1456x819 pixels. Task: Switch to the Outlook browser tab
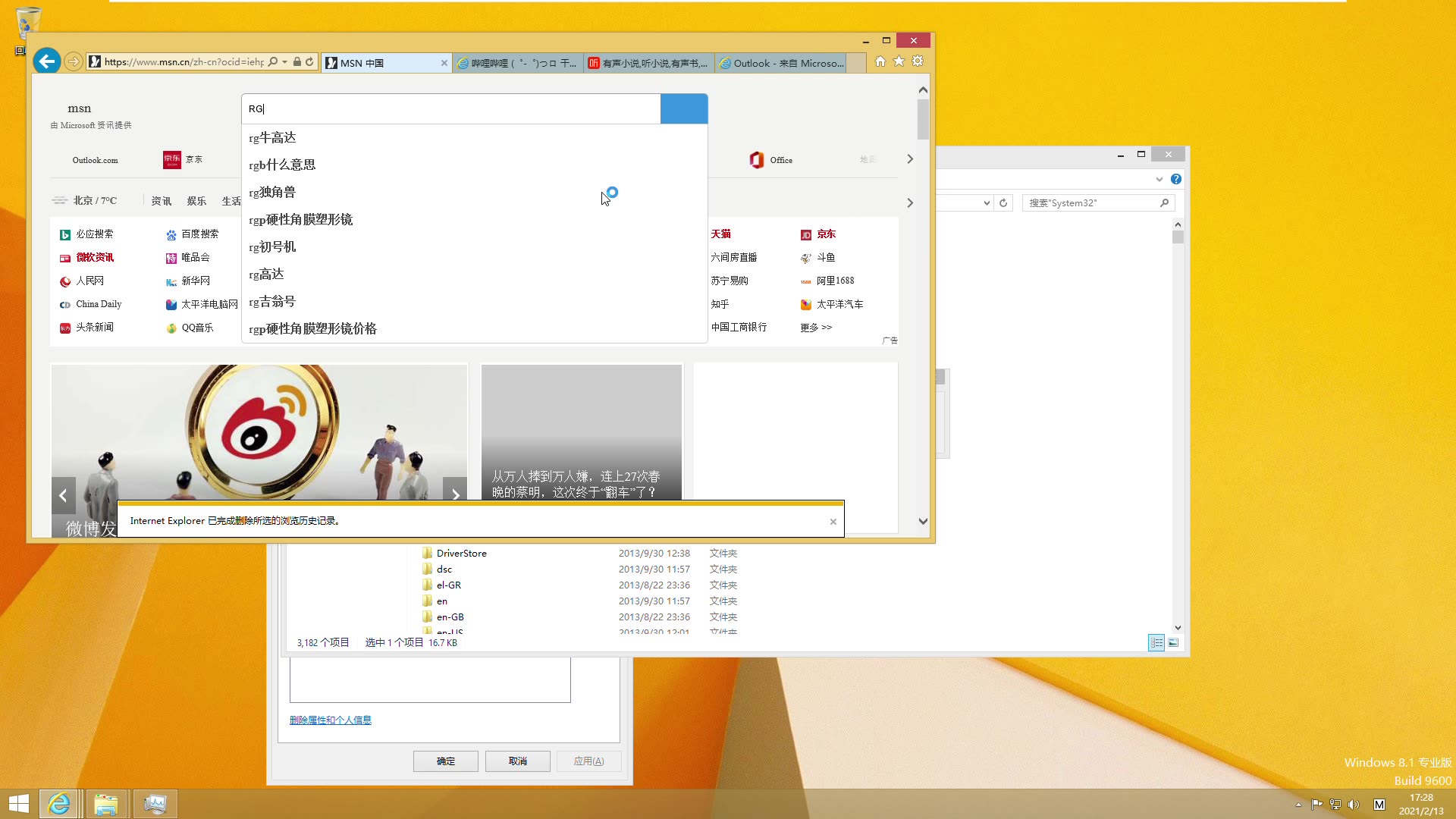pyautogui.click(x=781, y=63)
